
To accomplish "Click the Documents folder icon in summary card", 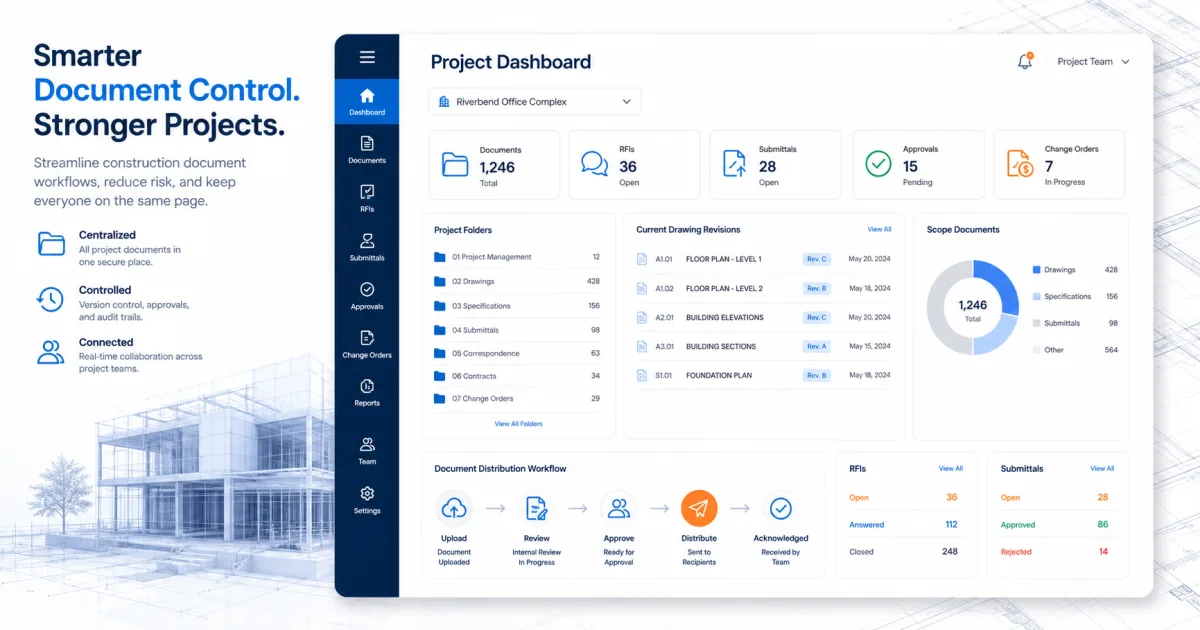I will point(455,164).
